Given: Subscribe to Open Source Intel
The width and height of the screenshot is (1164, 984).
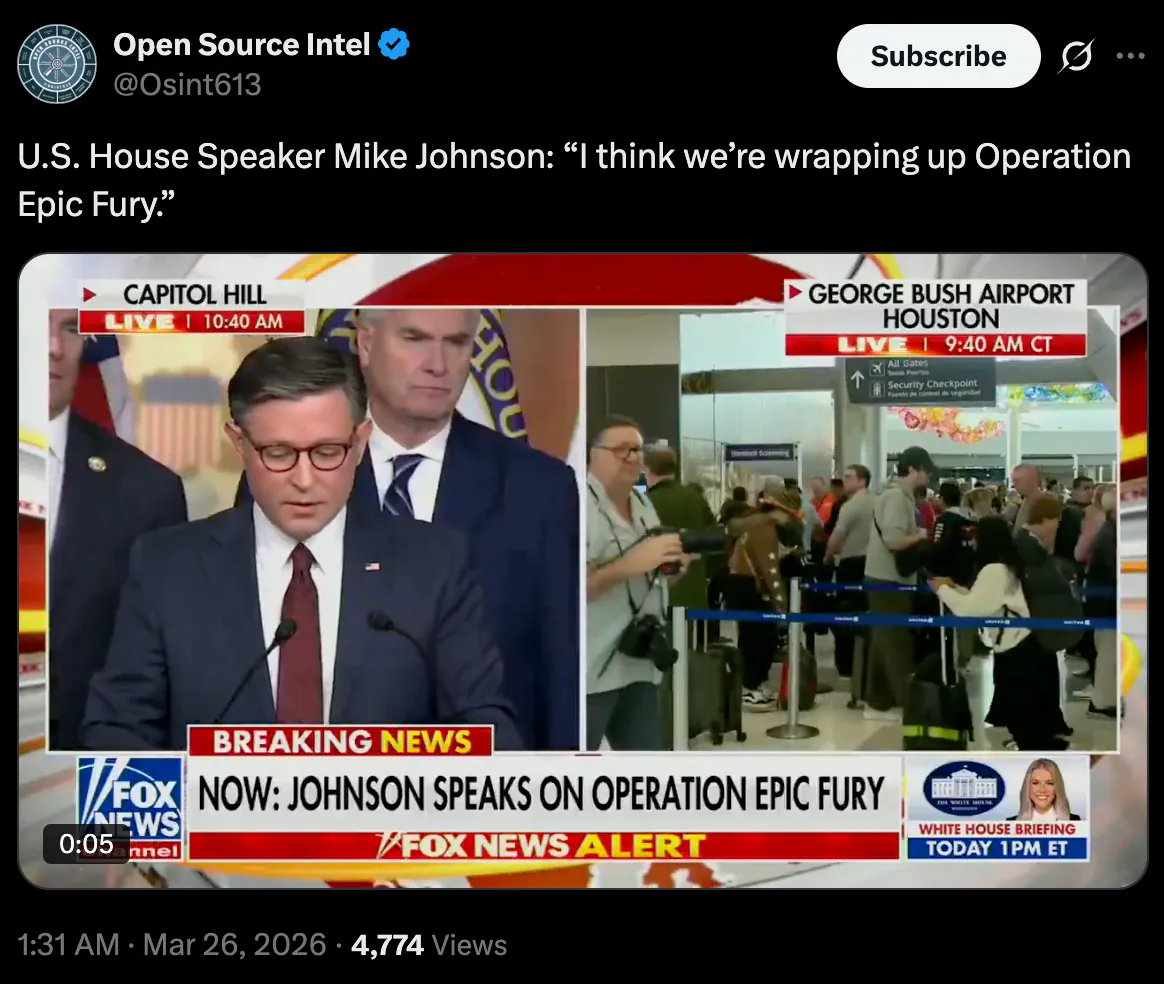Looking at the screenshot, I should click(x=938, y=56).
